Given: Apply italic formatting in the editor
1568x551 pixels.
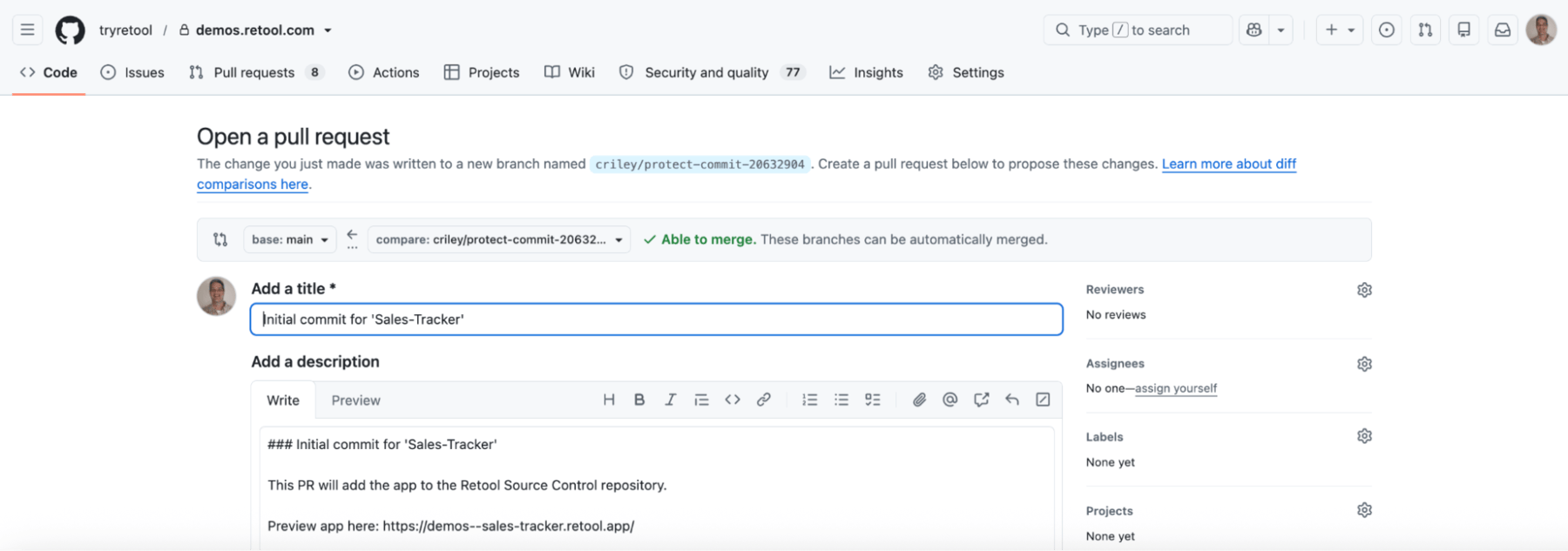Looking at the screenshot, I should click(x=670, y=400).
